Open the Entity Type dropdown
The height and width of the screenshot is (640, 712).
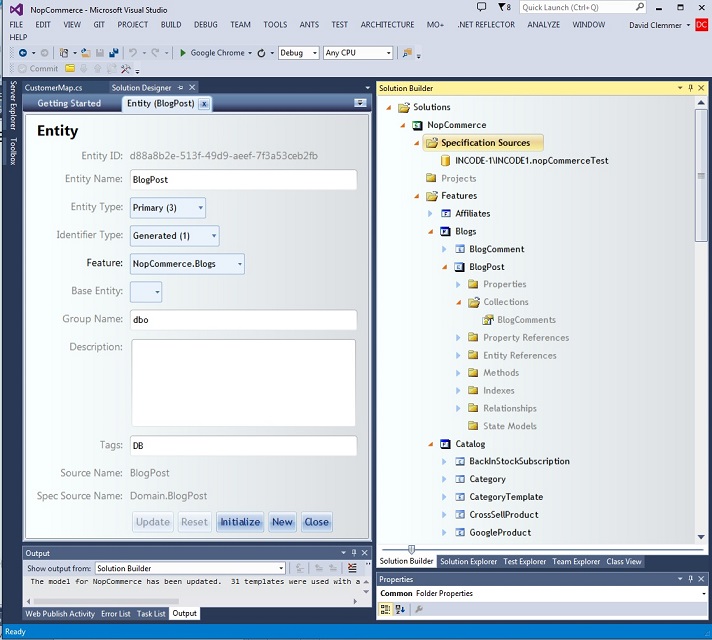(200, 208)
